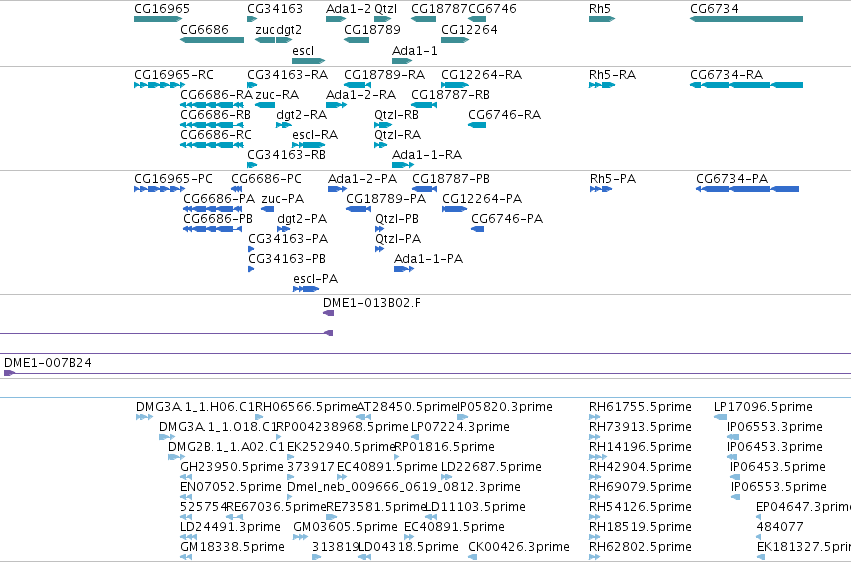Select the RH61755.5prime EST
The image size is (851, 562).
tap(594, 417)
